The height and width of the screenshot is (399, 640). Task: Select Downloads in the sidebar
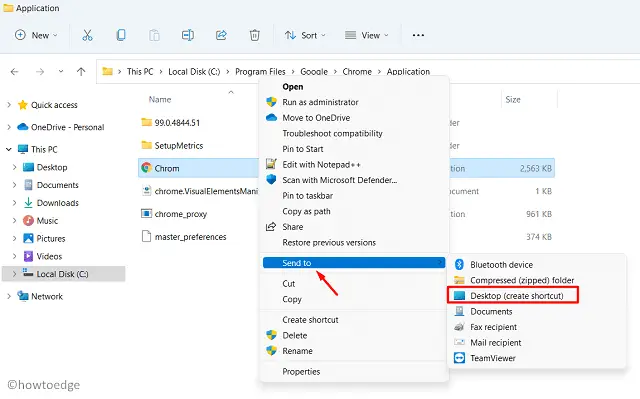tap(58, 203)
